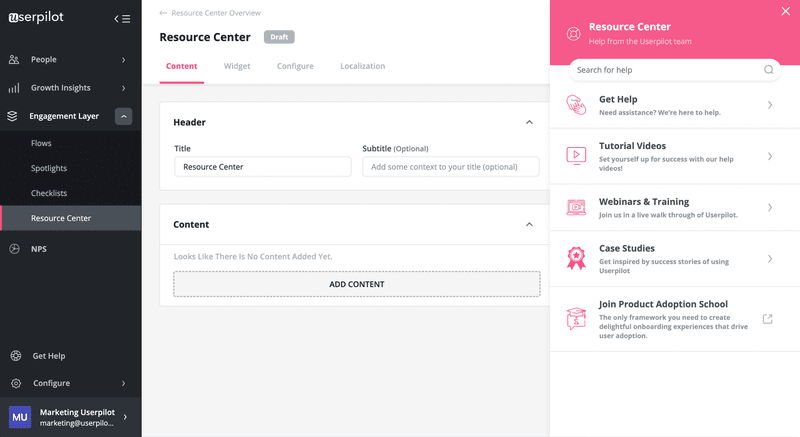Click the Userpilot logo
Image resolution: width=800 pixels, height=437 pixels.
(36, 17)
